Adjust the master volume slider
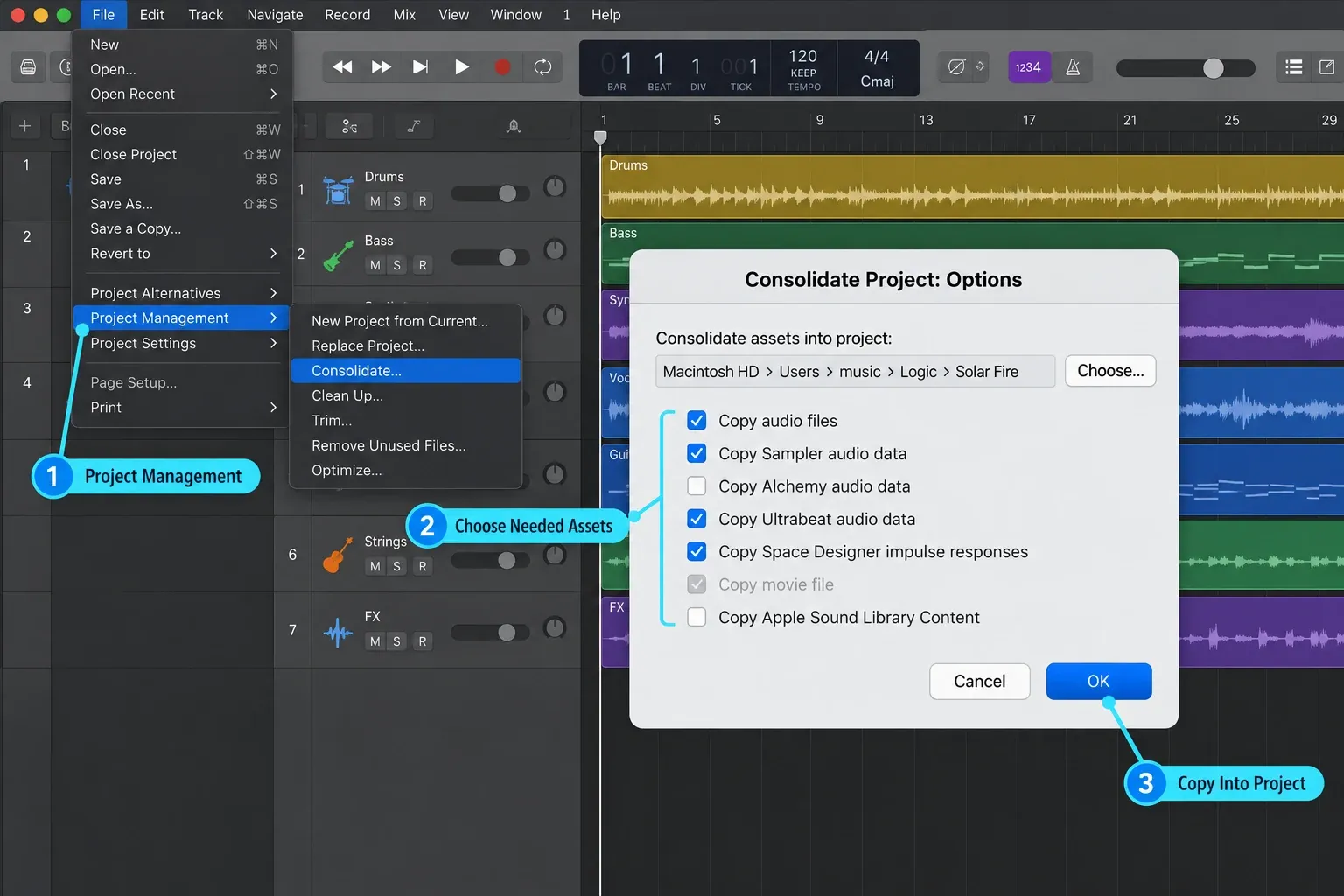 [1186, 68]
